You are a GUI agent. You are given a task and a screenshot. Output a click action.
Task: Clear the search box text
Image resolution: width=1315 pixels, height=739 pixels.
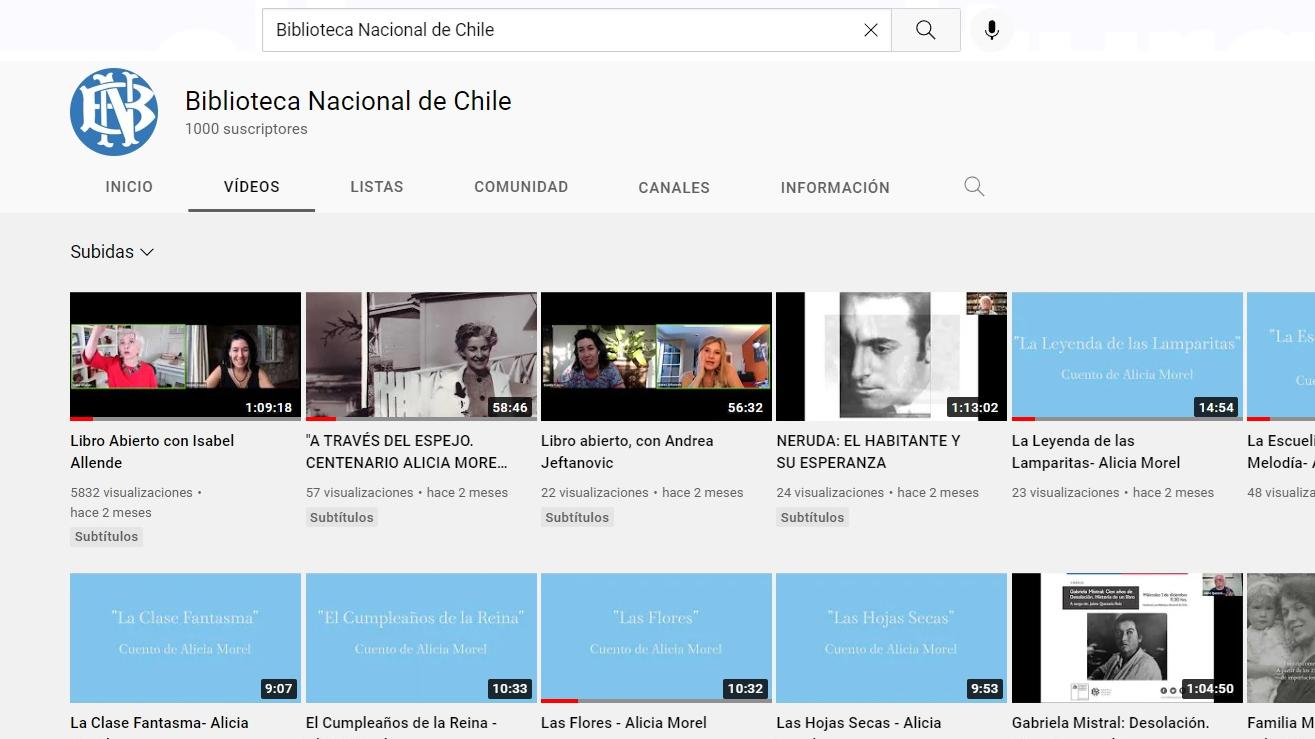tap(871, 30)
